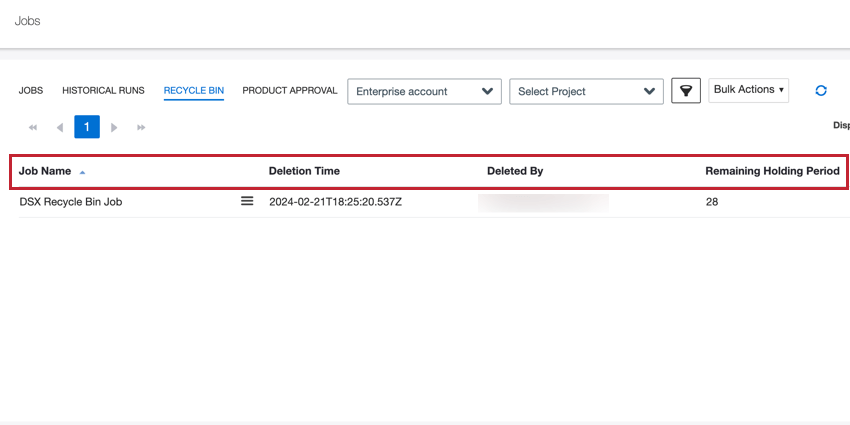Open the Bulk Actions dropdown
The height and width of the screenshot is (425, 850).
pos(749,90)
